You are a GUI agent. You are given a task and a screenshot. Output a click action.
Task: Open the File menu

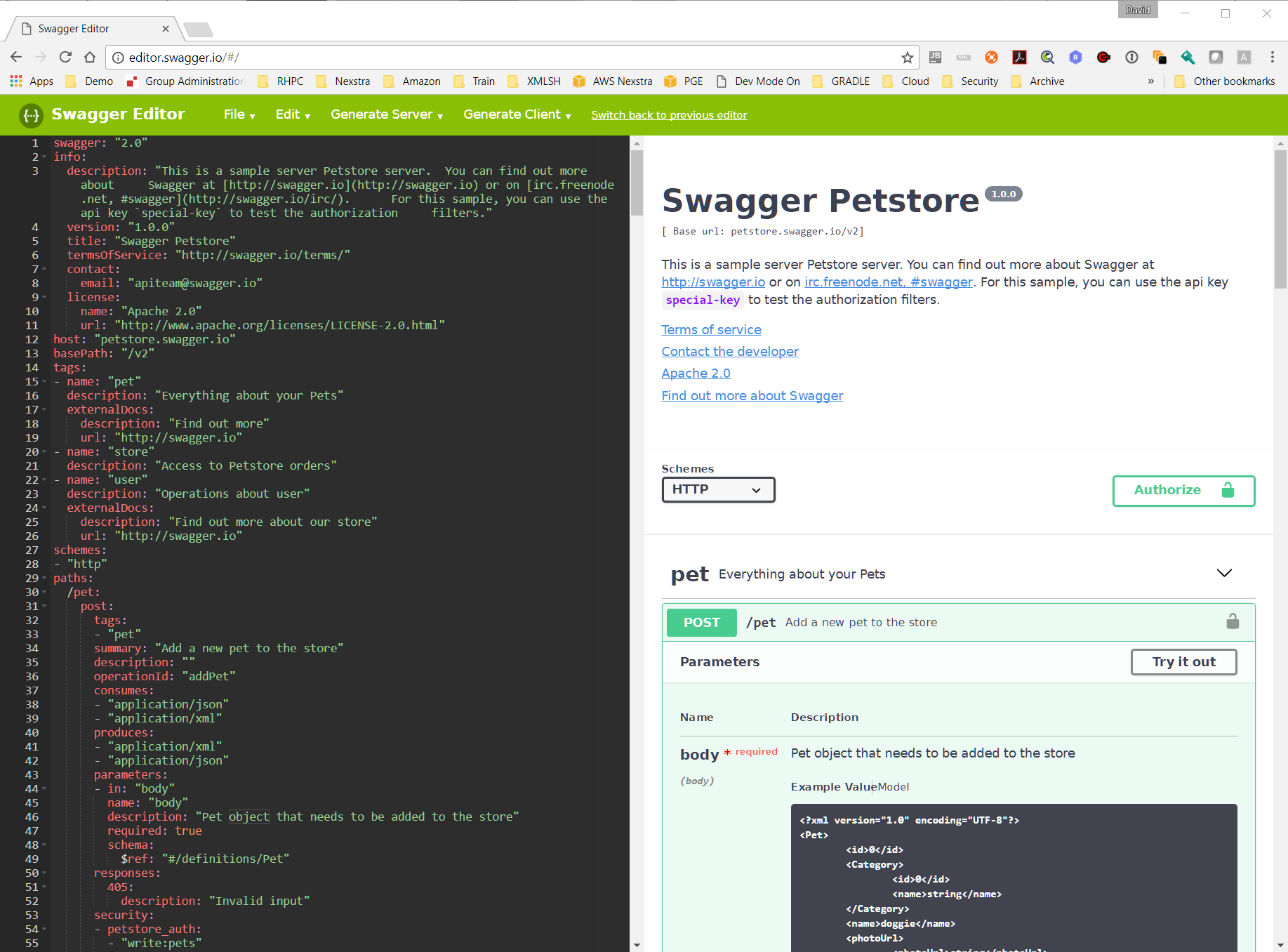click(239, 114)
